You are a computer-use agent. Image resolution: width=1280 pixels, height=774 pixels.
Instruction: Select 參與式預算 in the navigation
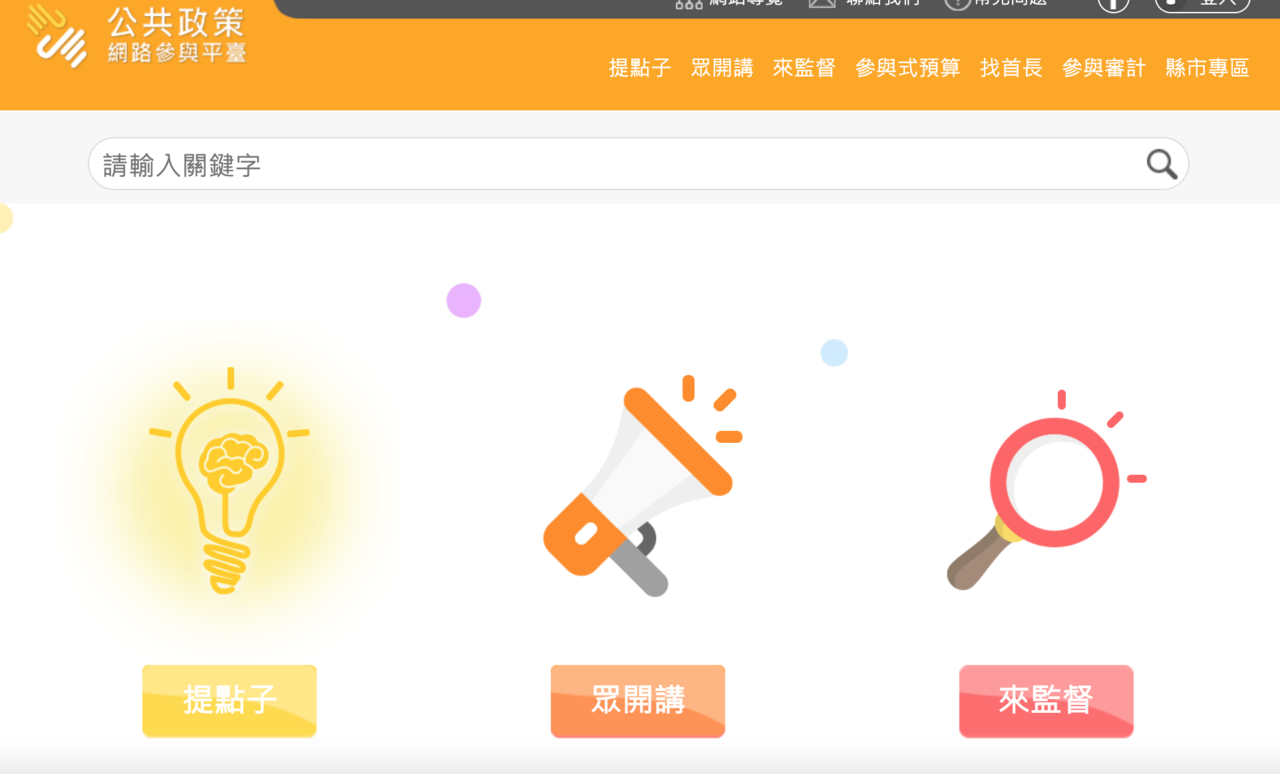click(x=908, y=68)
